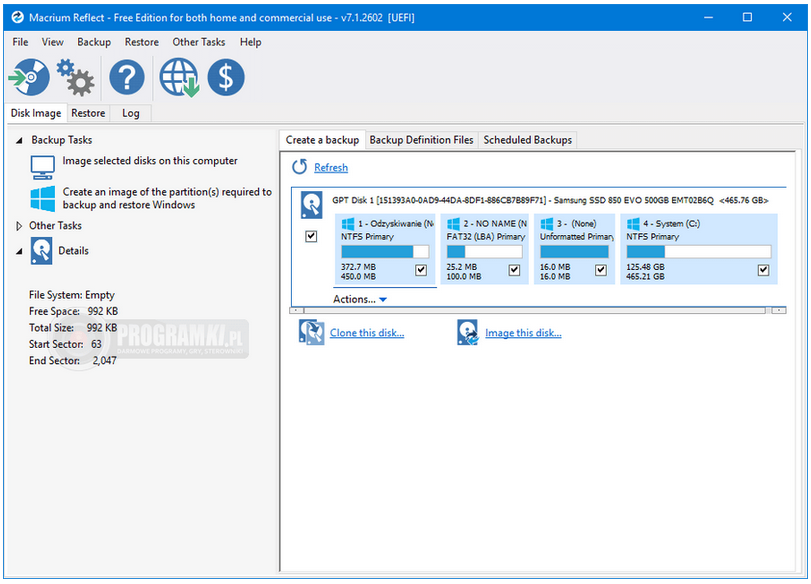Click the Start Sector 63 value
This screenshot has height=584, width=811.
pyautogui.click(x=96, y=344)
